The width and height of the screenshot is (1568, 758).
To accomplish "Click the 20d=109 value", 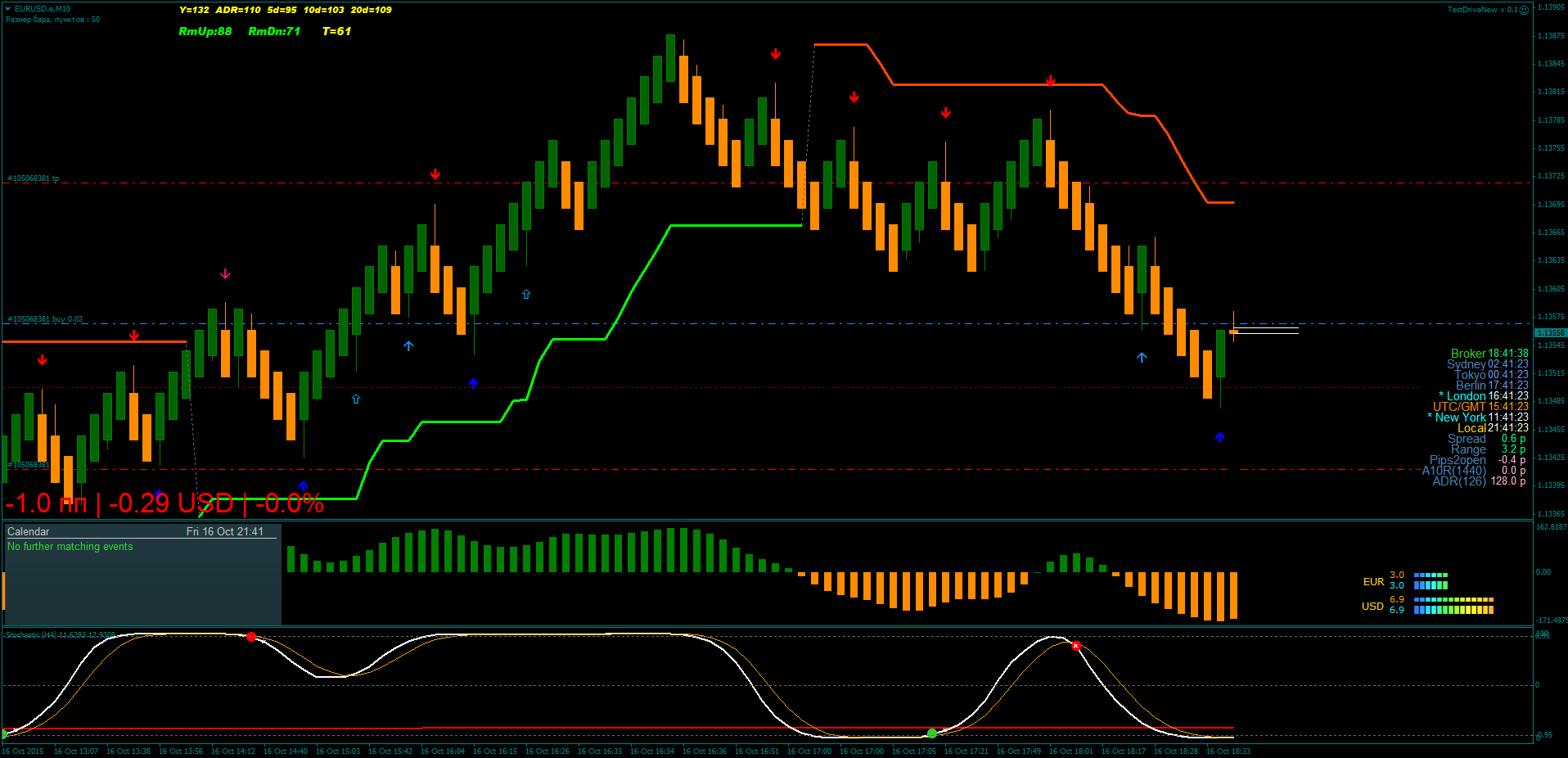I will tap(372, 10).
